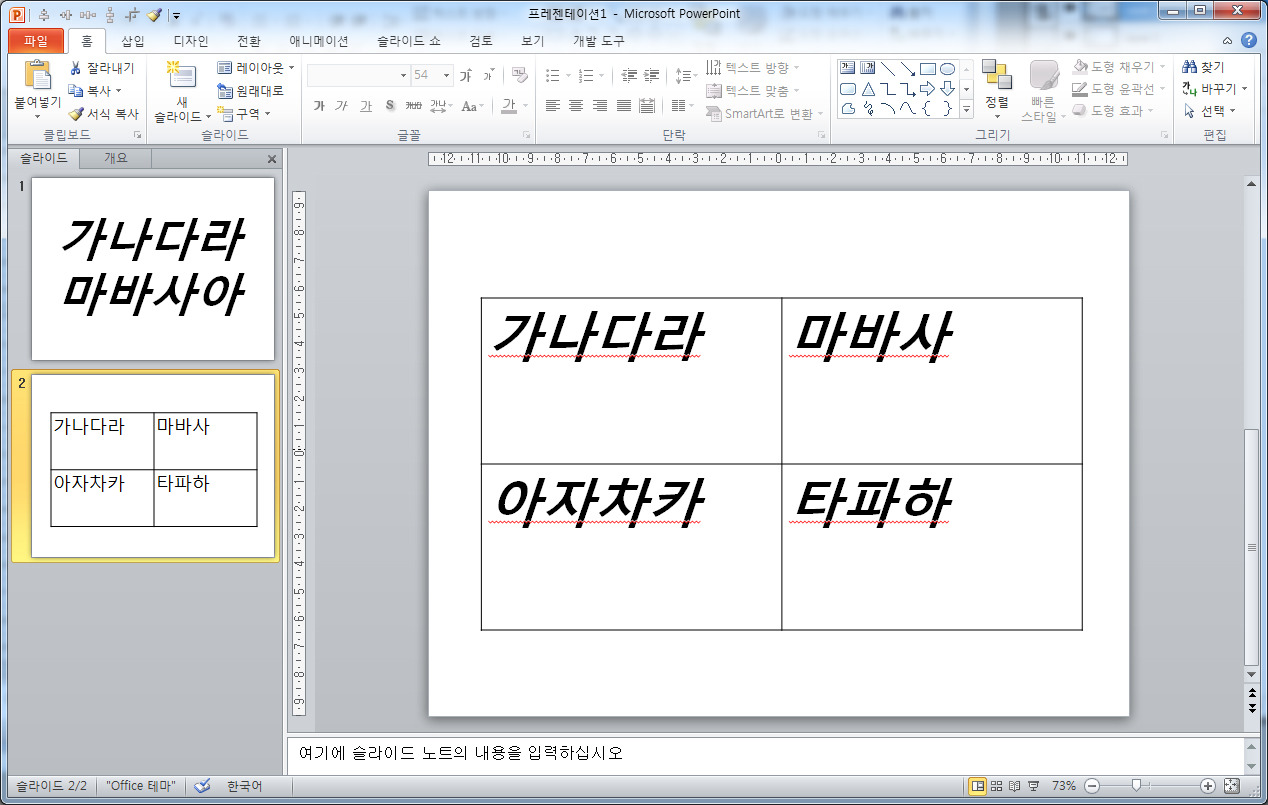Screen dimensions: 1268x805
Task: Click the zoom slider handle
Action: [1135, 786]
